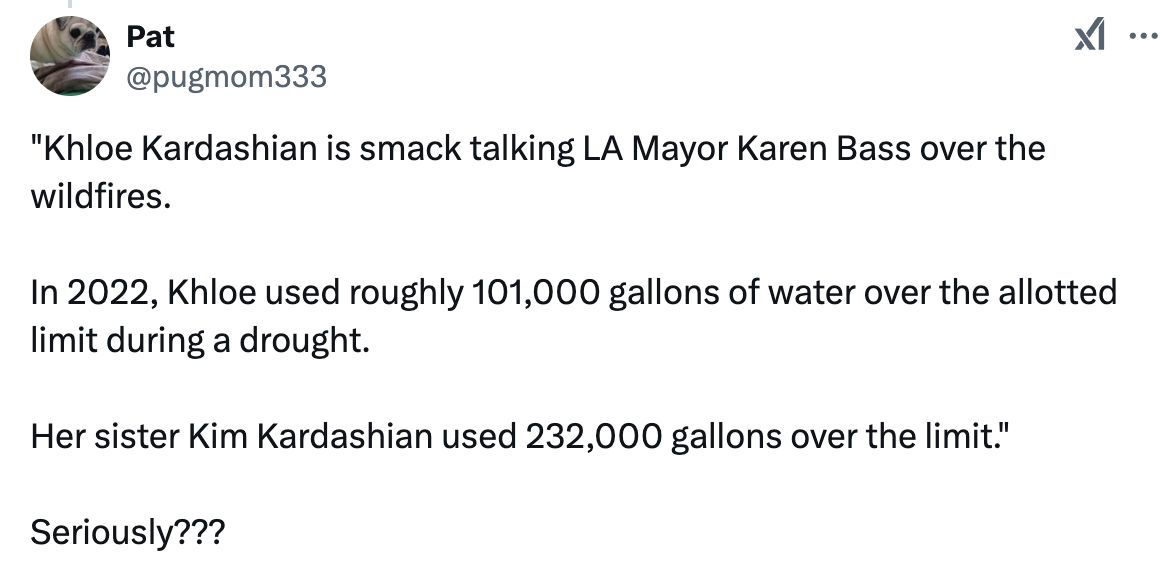This screenshot has width=1164, height=564.
Task: Click the number "232,000" in the post
Action: tap(593, 437)
